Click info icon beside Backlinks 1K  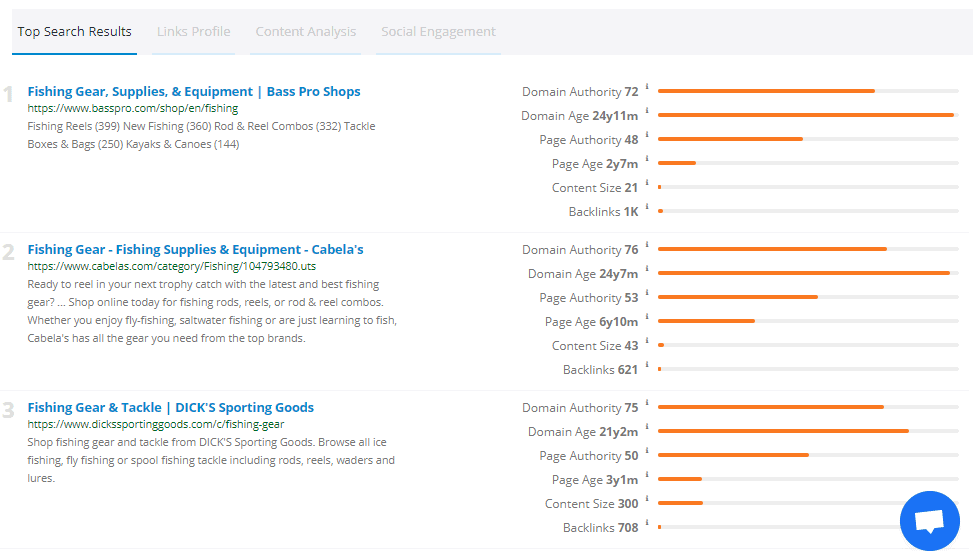pyautogui.click(x=647, y=207)
